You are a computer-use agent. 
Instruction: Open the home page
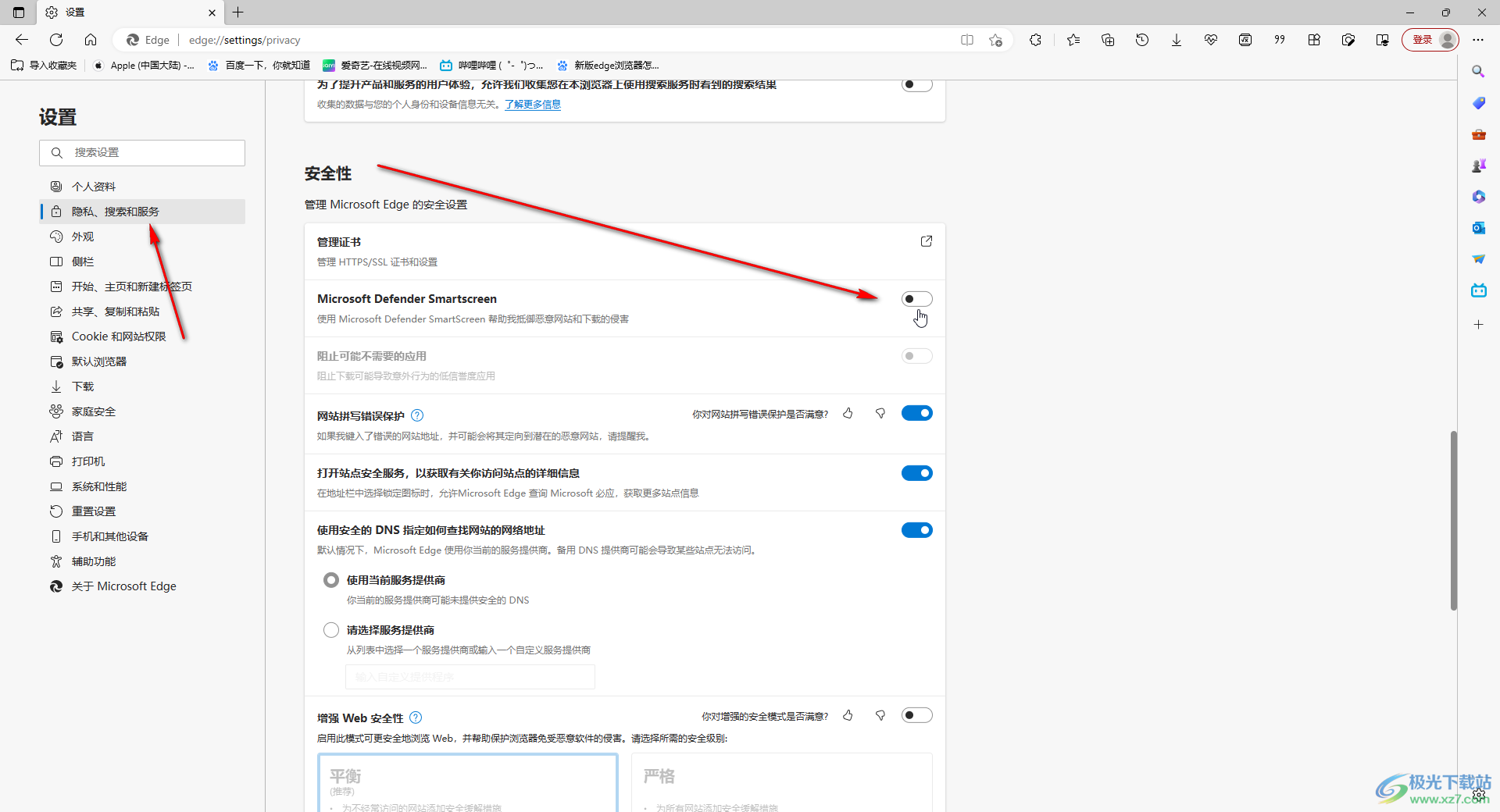tap(91, 40)
